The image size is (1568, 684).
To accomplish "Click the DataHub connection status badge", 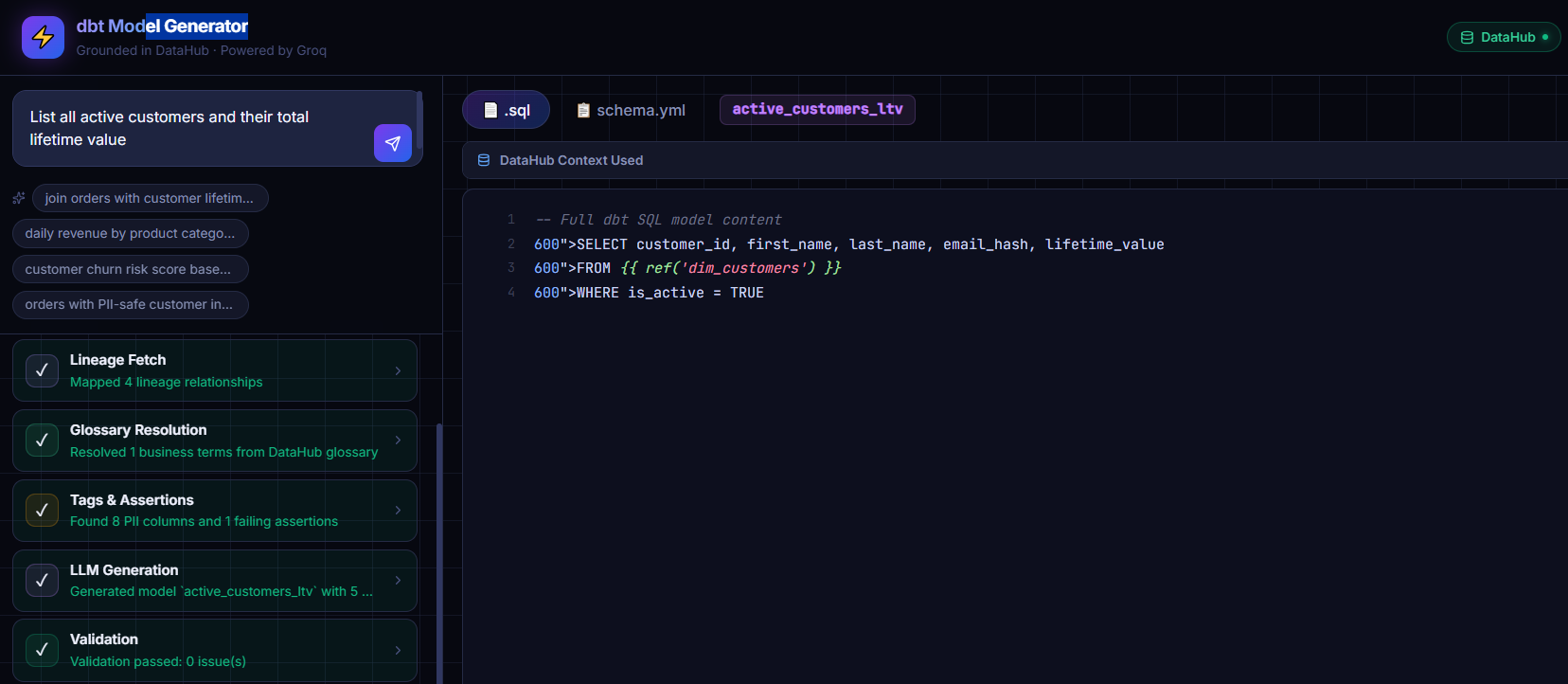I will (x=1504, y=37).
